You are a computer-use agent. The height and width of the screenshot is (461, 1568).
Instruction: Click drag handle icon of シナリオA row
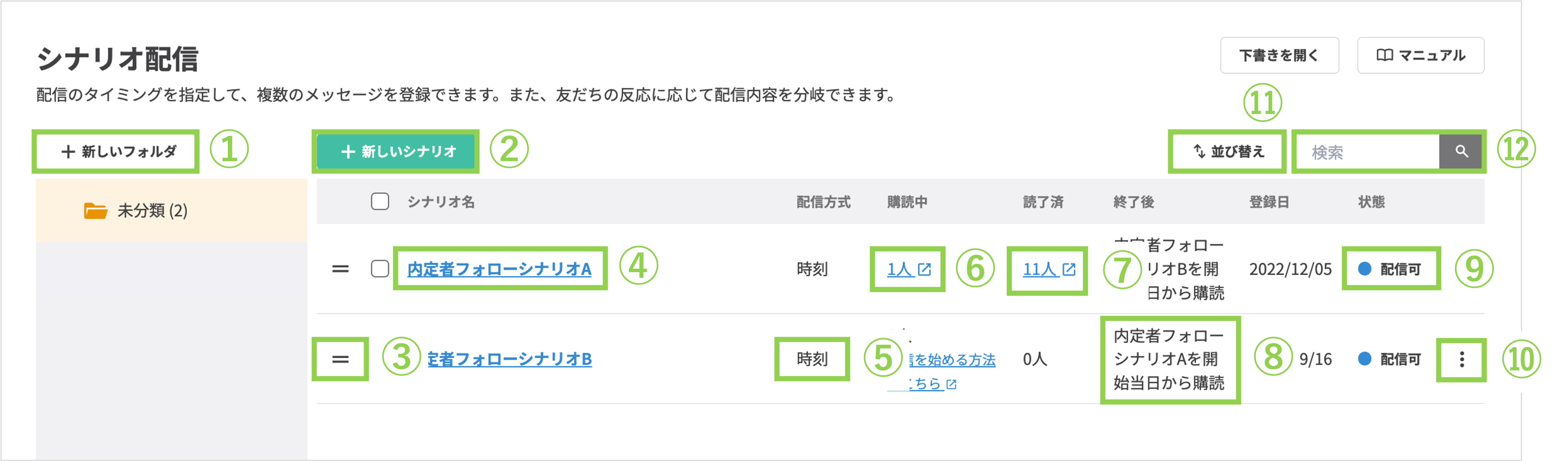340,269
